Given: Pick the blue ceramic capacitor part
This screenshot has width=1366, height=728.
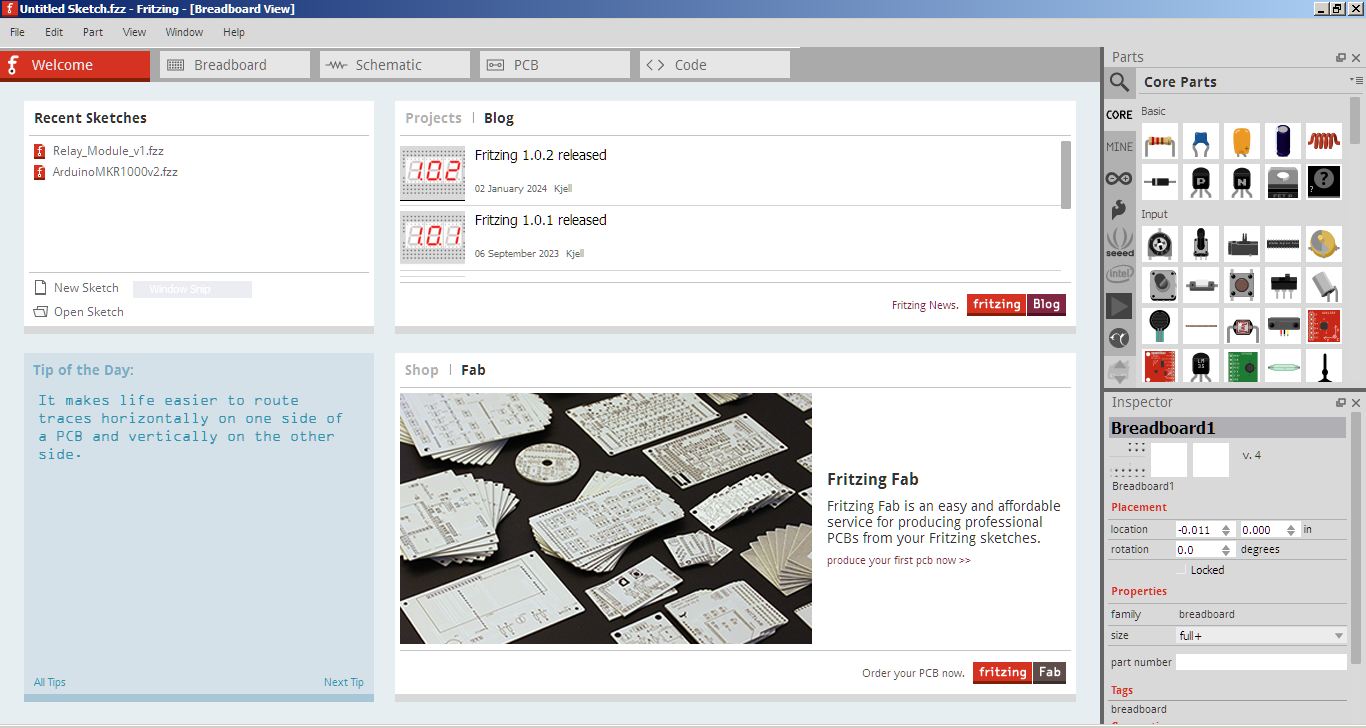Looking at the screenshot, I should coord(1200,142).
